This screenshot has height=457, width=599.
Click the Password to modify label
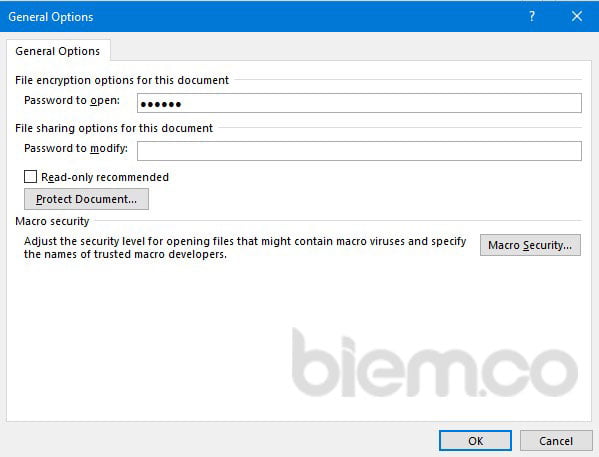pos(76,148)
